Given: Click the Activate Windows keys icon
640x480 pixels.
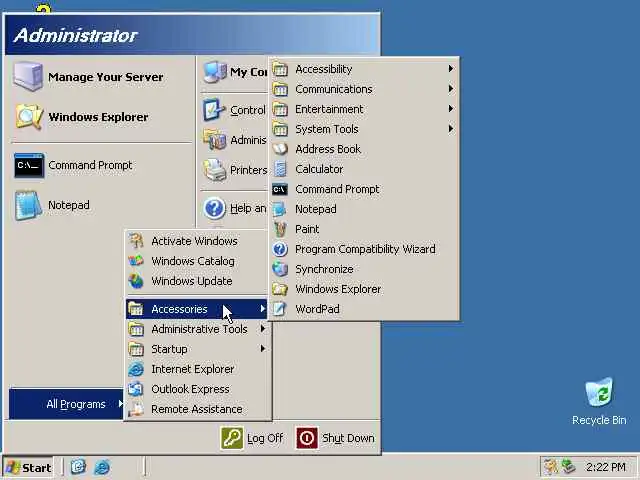Looking at the screenshot, I should (x=136, y=241).
